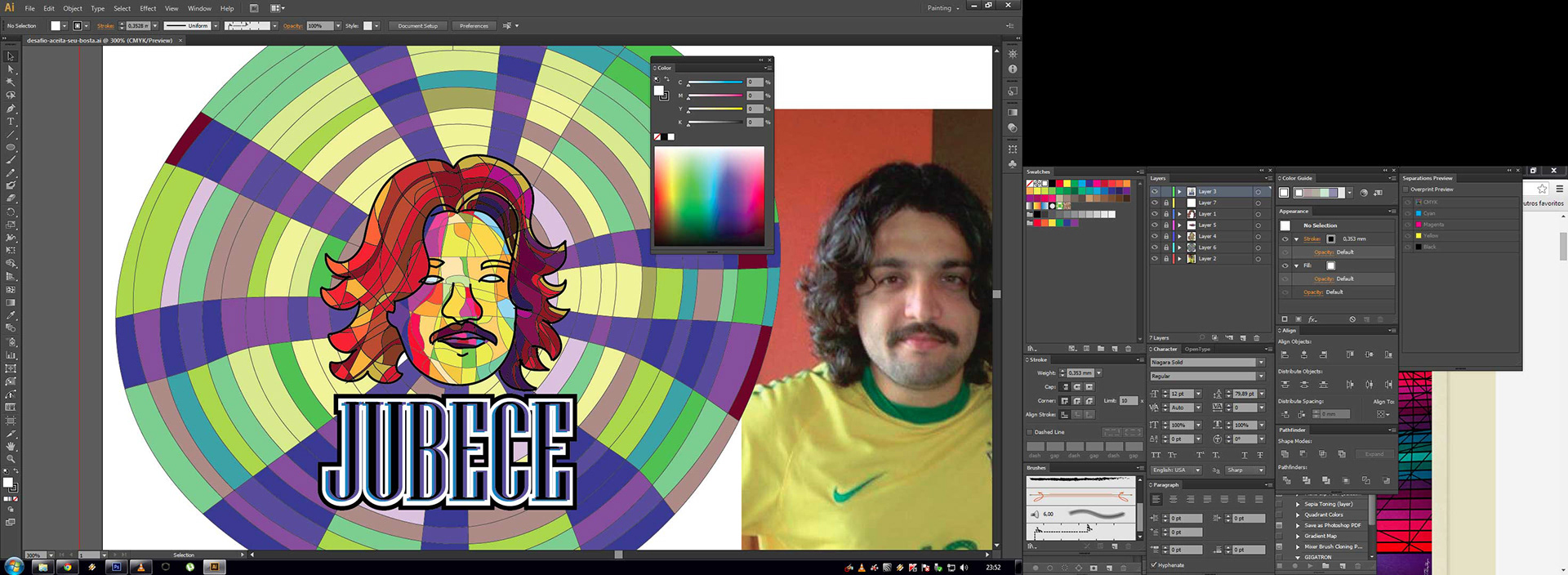Viewport: 1568px width, 575px height.
Task: Activate the Type tool
Action: point(11,122)
